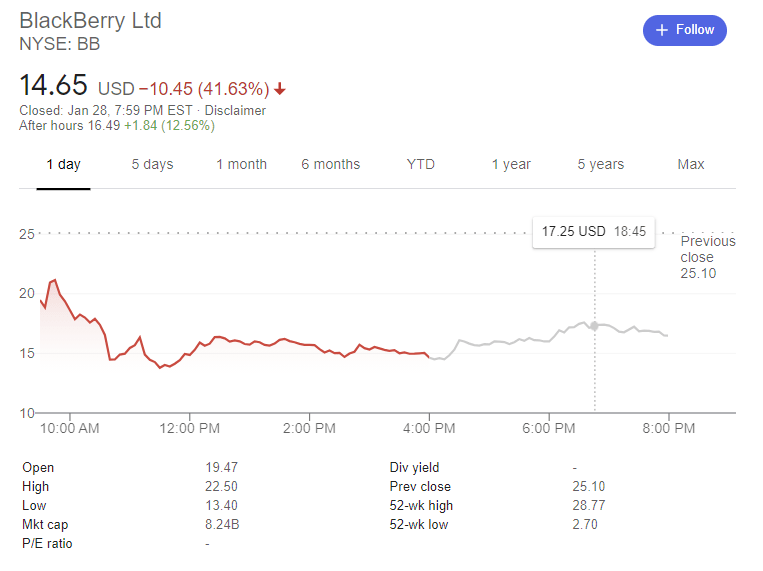Viewport: 763px width, 571px height.
Task: Click the Previous close 25.10 label
Action: 707,257
